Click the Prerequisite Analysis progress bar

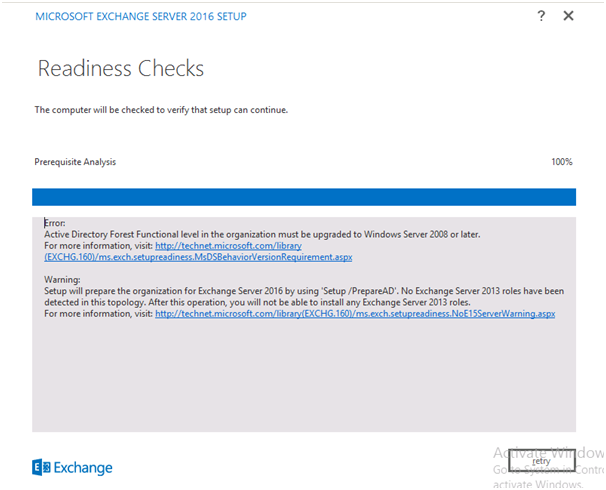[304, 197]
